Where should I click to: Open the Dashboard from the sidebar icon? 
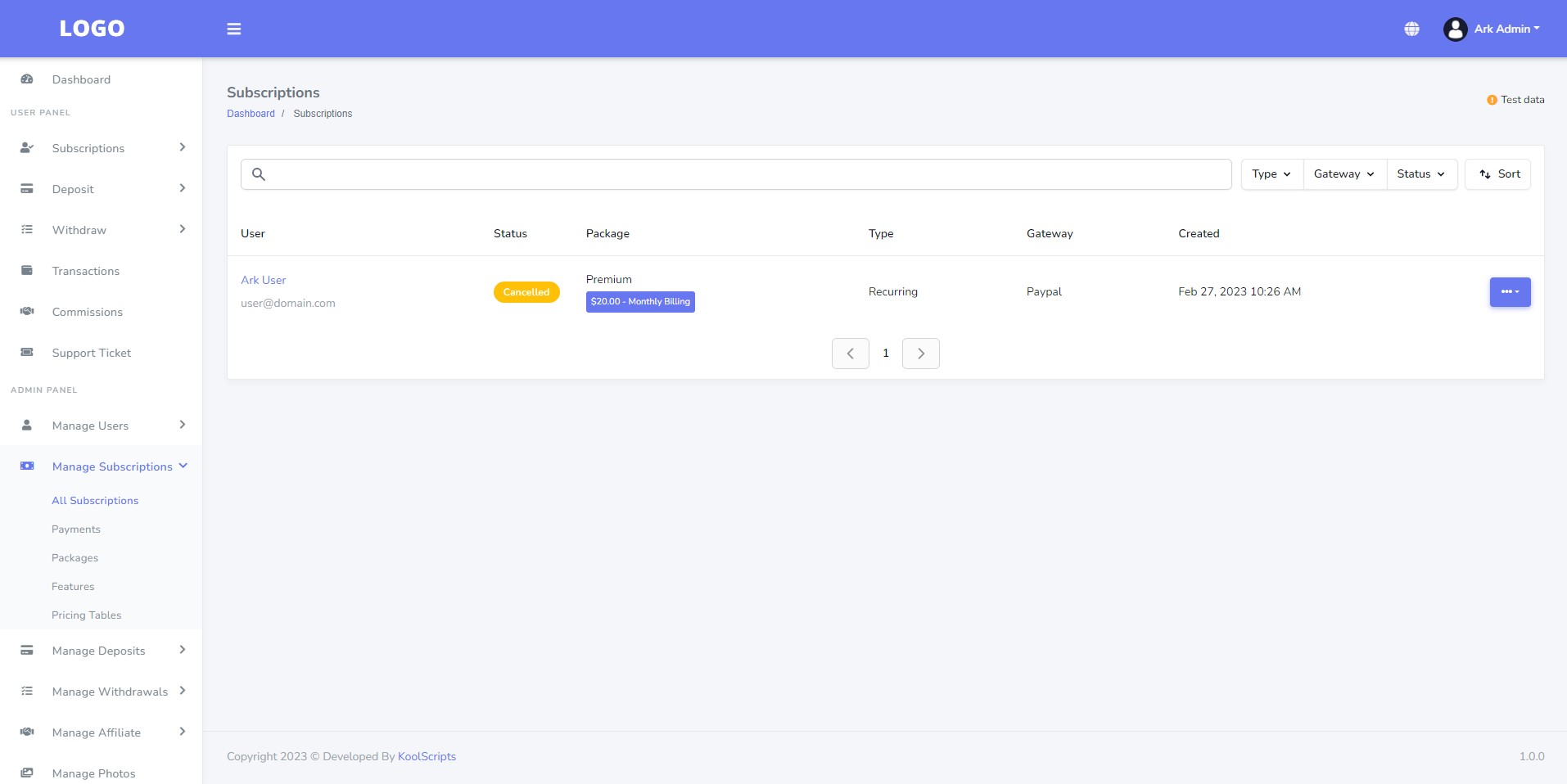27,79
